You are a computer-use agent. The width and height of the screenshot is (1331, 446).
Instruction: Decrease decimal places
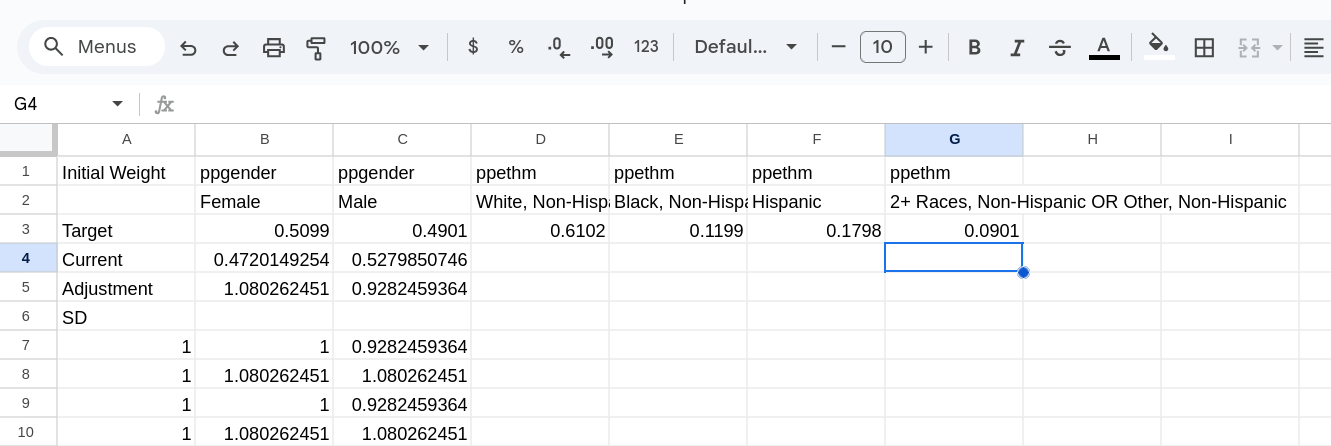(x=558, y=47)
